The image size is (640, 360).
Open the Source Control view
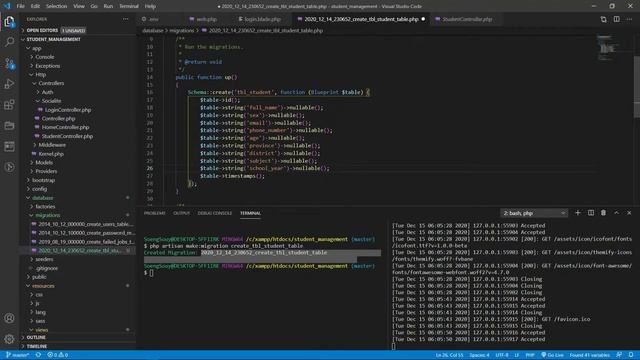9,63
